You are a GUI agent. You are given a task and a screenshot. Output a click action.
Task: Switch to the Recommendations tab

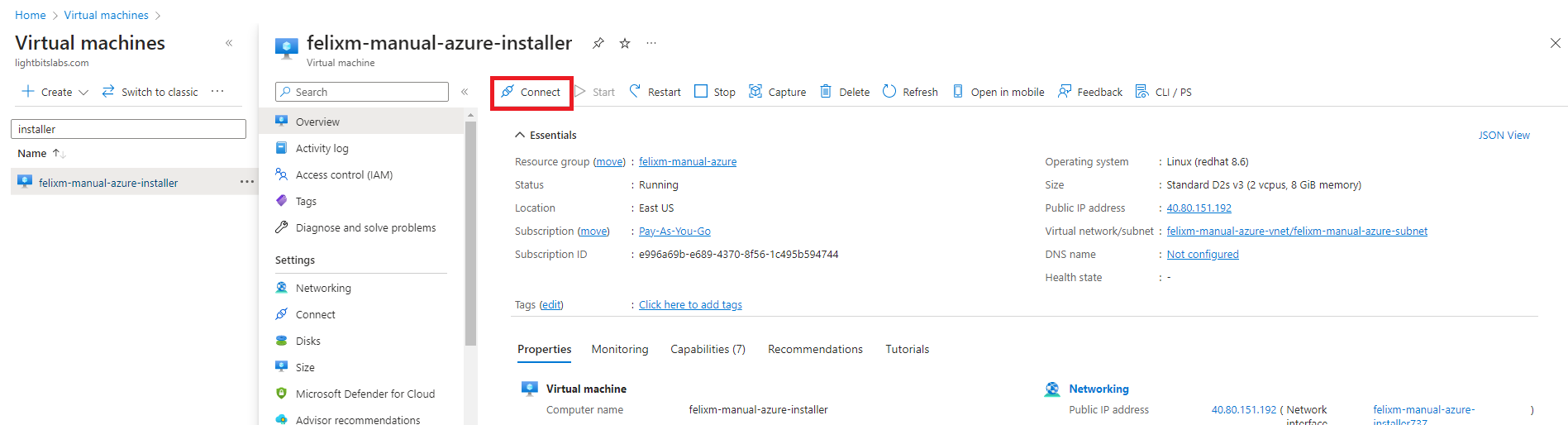point(815,349)
